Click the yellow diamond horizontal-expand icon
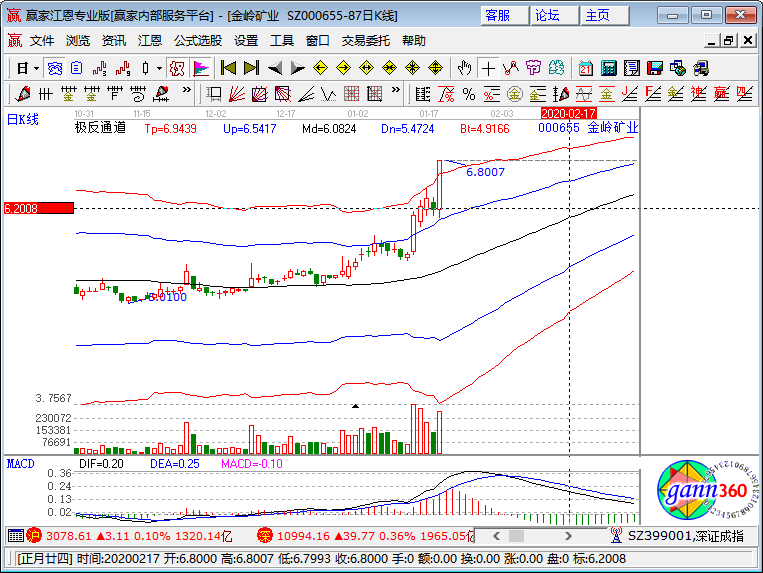 [x=366, y=68]
